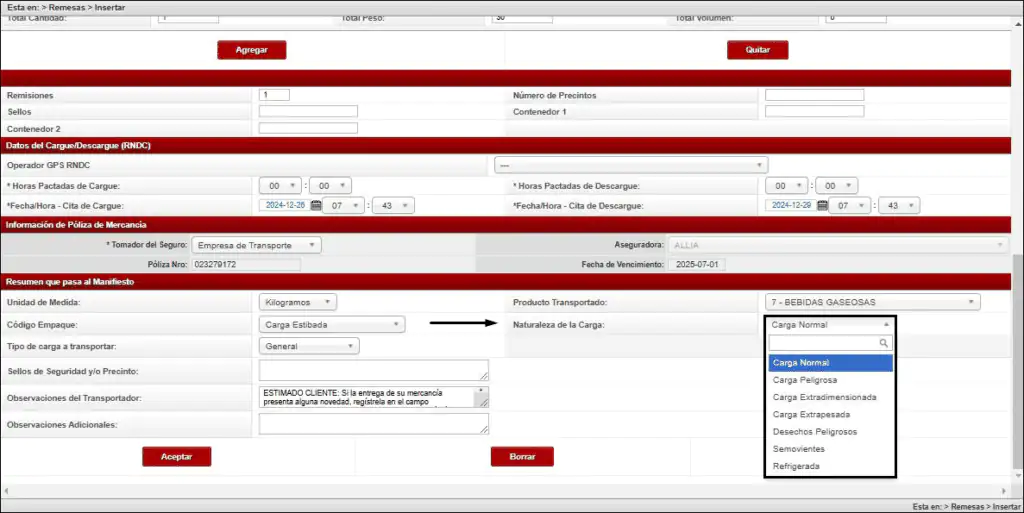1024x513 pixels.
Task: Click search magnifier icon in dropdown list
Action: click(x=883, y=343)
